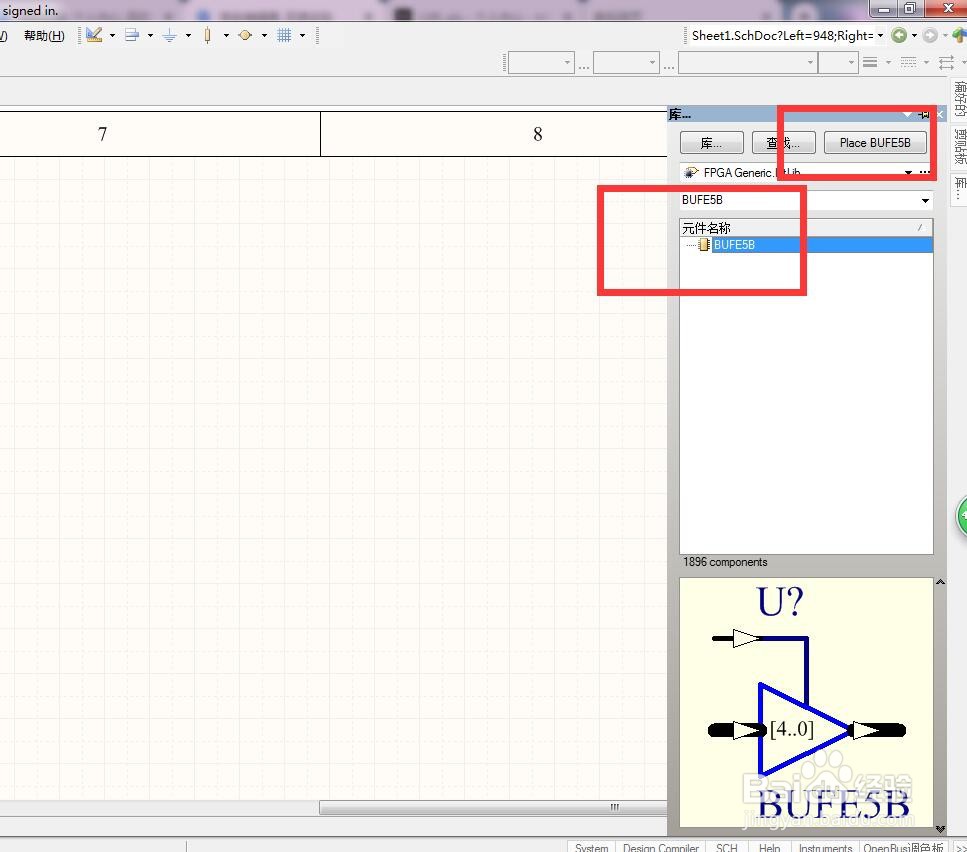Restore down the application window
967x852 pixels.
tap(910, 8)
